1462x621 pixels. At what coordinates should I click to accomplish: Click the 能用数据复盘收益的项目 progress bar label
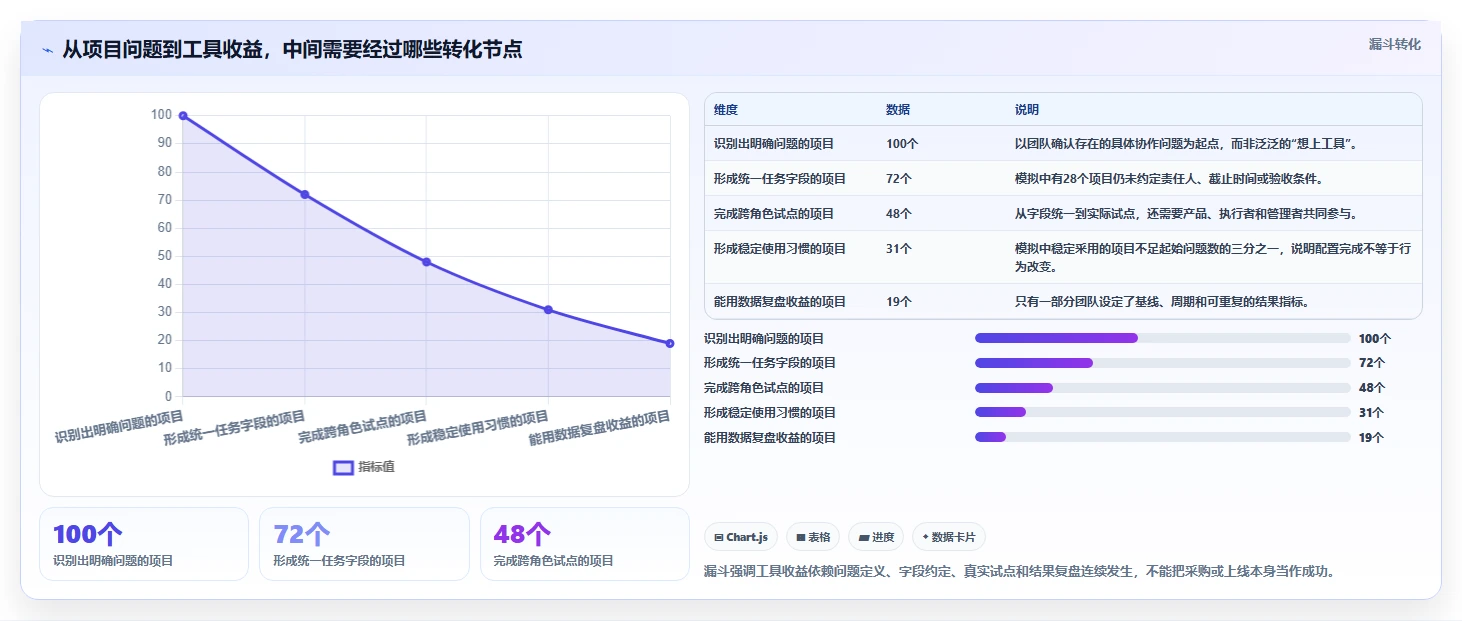point(770,438)
